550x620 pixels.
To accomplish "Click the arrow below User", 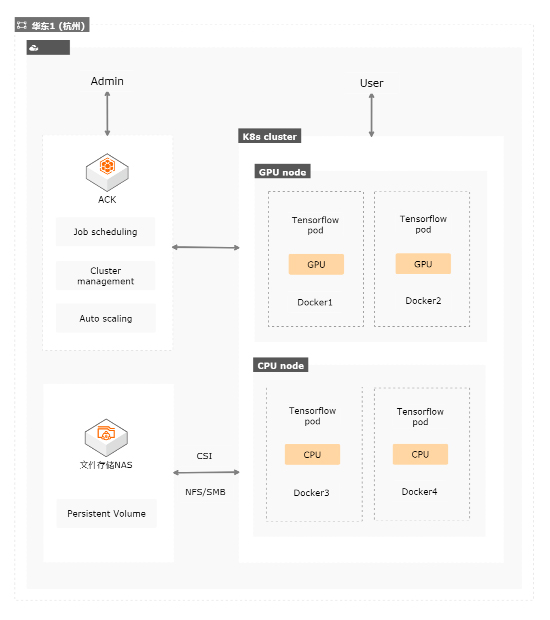I will pos(371,115).
